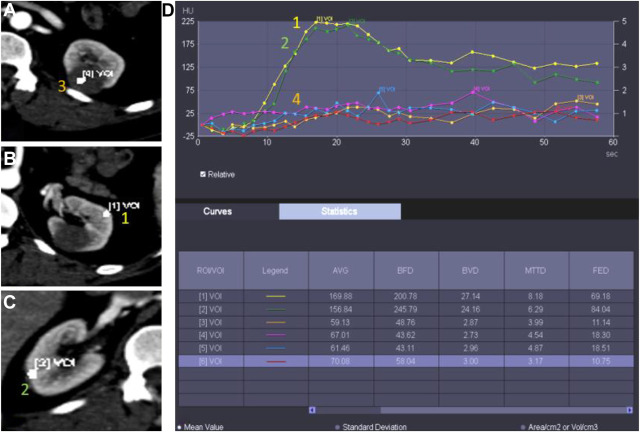The width and height of the screenshot is (640, 432).
Task: Click the Legend column header
Action: coord(276,270)
